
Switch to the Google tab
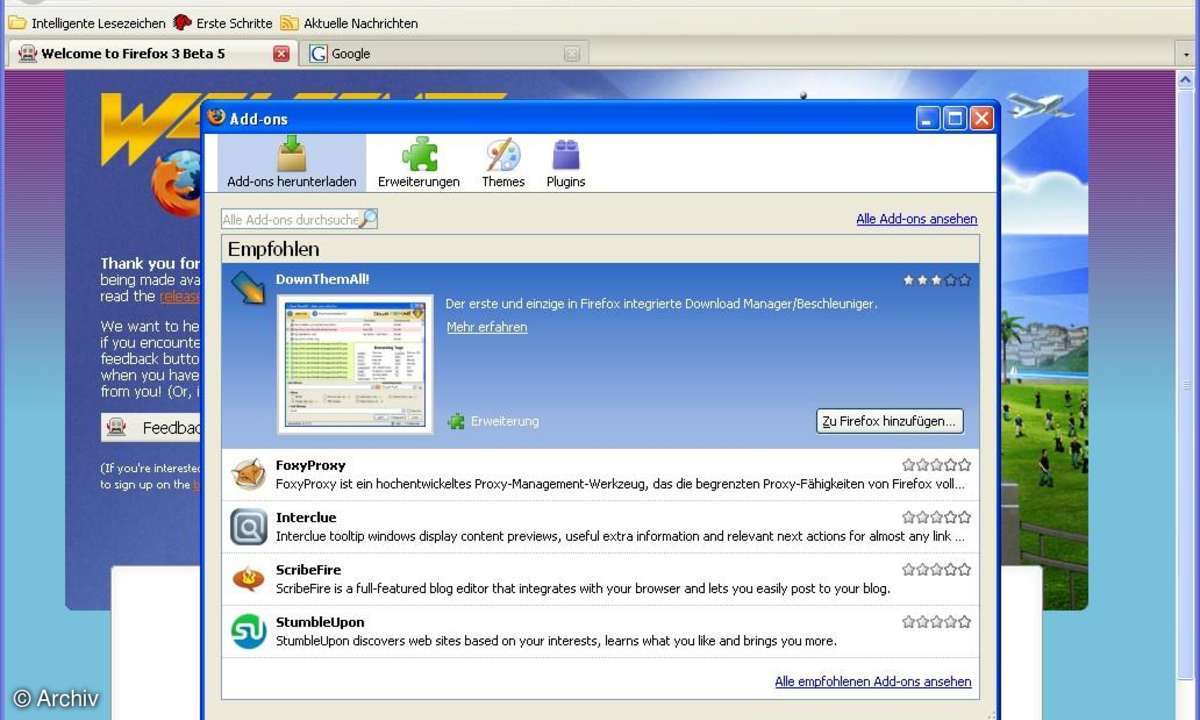pyautogui.click(x=443, y=53)
